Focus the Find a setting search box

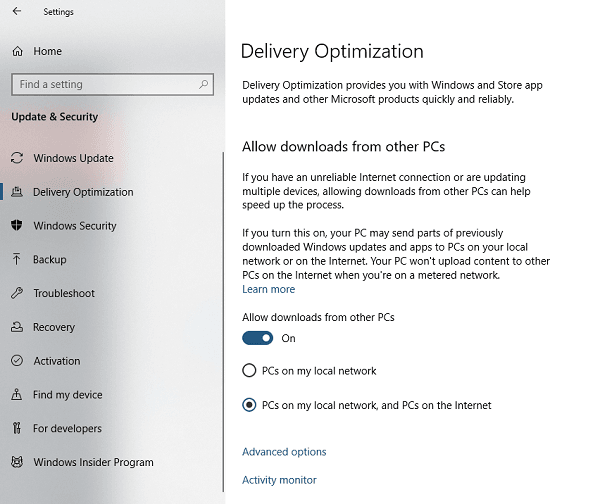(112, 84)
